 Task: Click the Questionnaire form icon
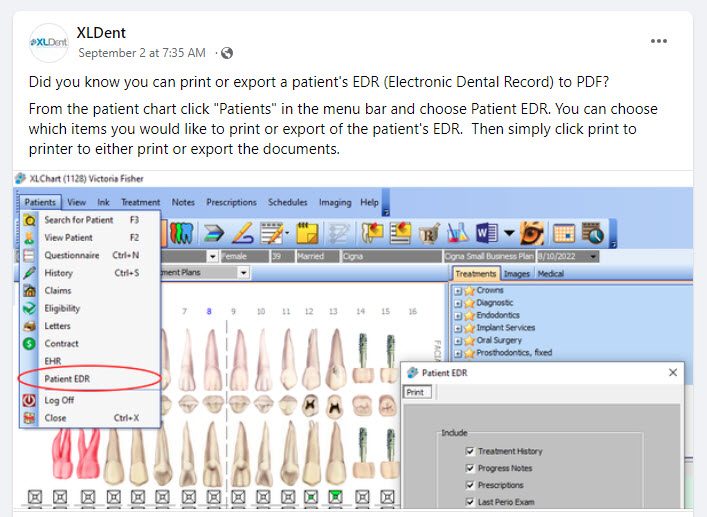(x=29, y=255)
